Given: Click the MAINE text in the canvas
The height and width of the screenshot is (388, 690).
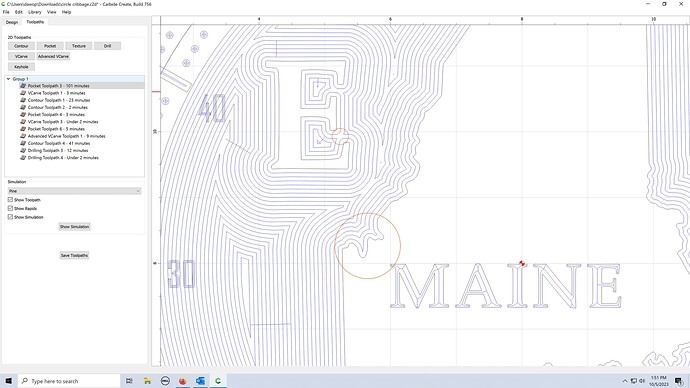Looking at the screenshot, I should click(506, 286).
